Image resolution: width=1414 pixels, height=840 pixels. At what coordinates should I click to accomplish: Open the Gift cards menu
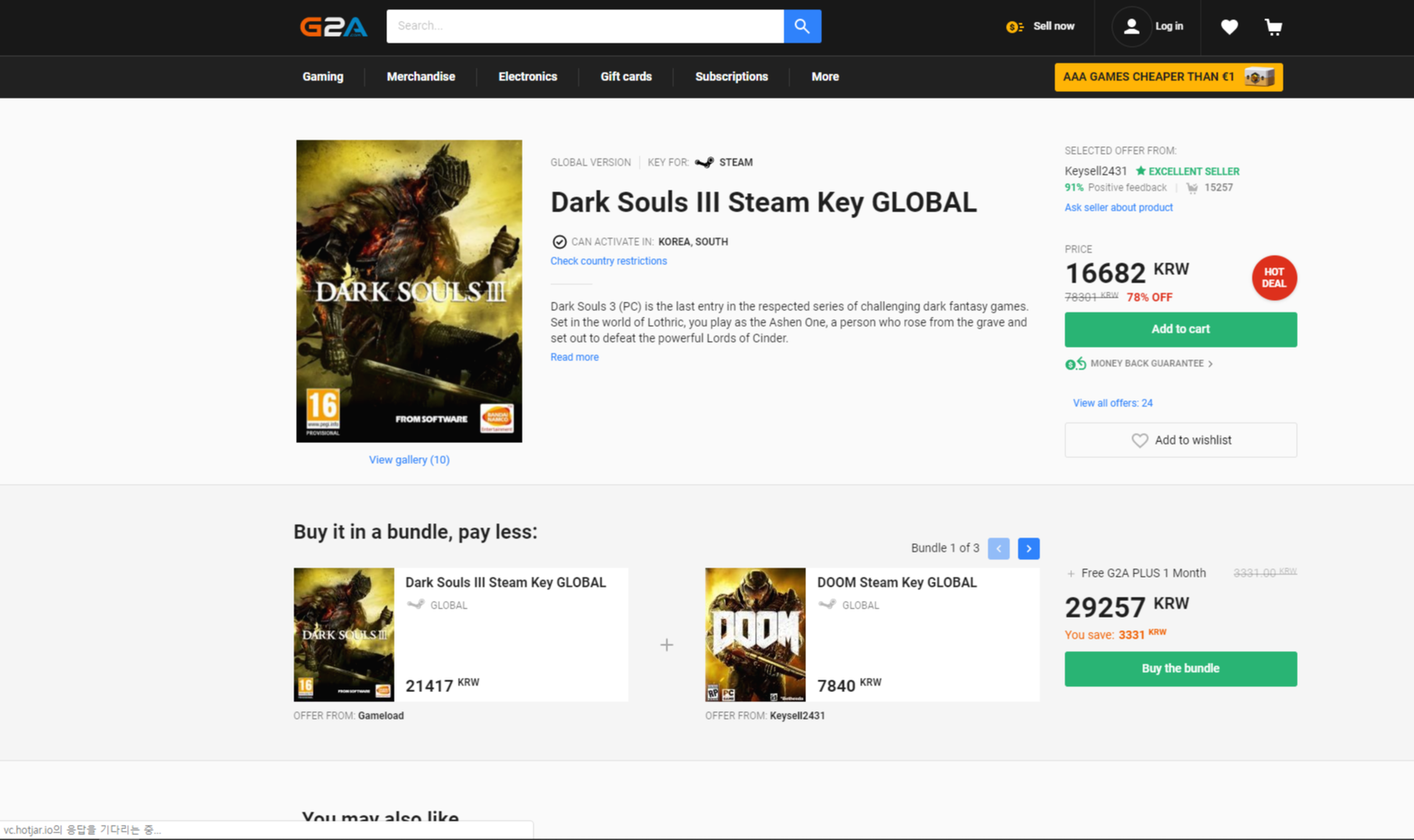coord(626,77)
